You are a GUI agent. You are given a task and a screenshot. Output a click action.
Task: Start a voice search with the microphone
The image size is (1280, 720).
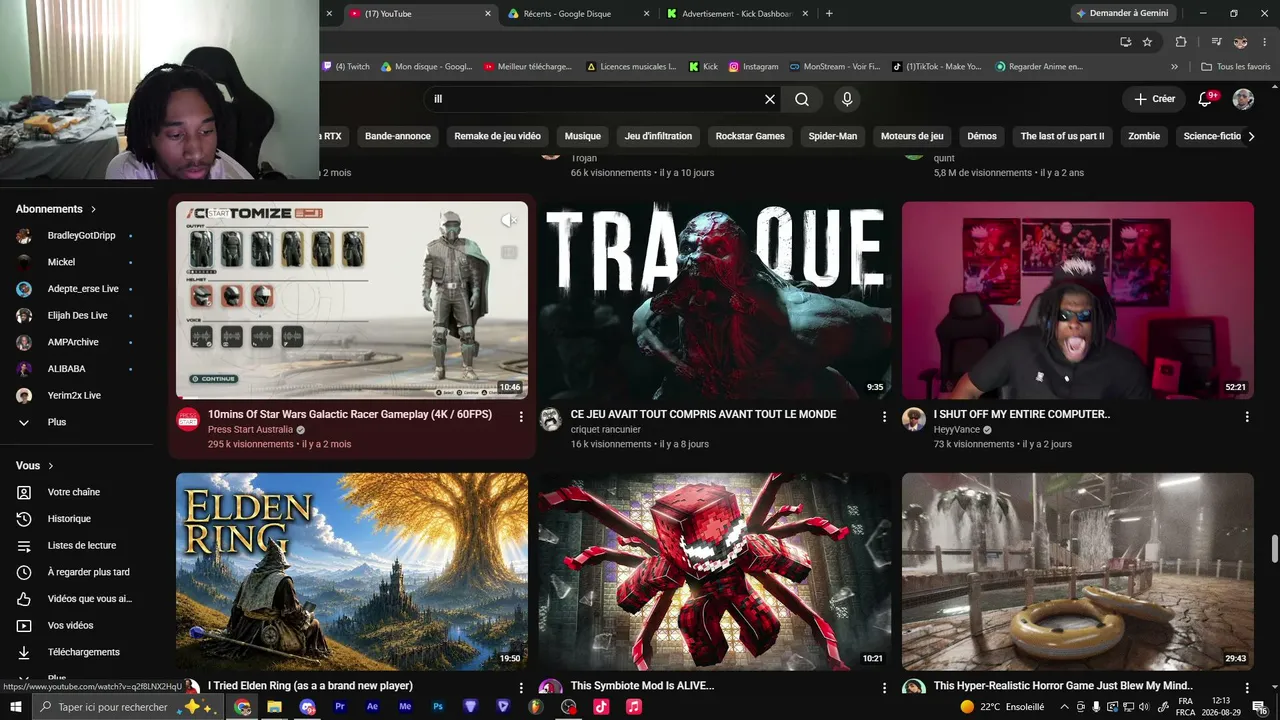click(x=847, y=99)
